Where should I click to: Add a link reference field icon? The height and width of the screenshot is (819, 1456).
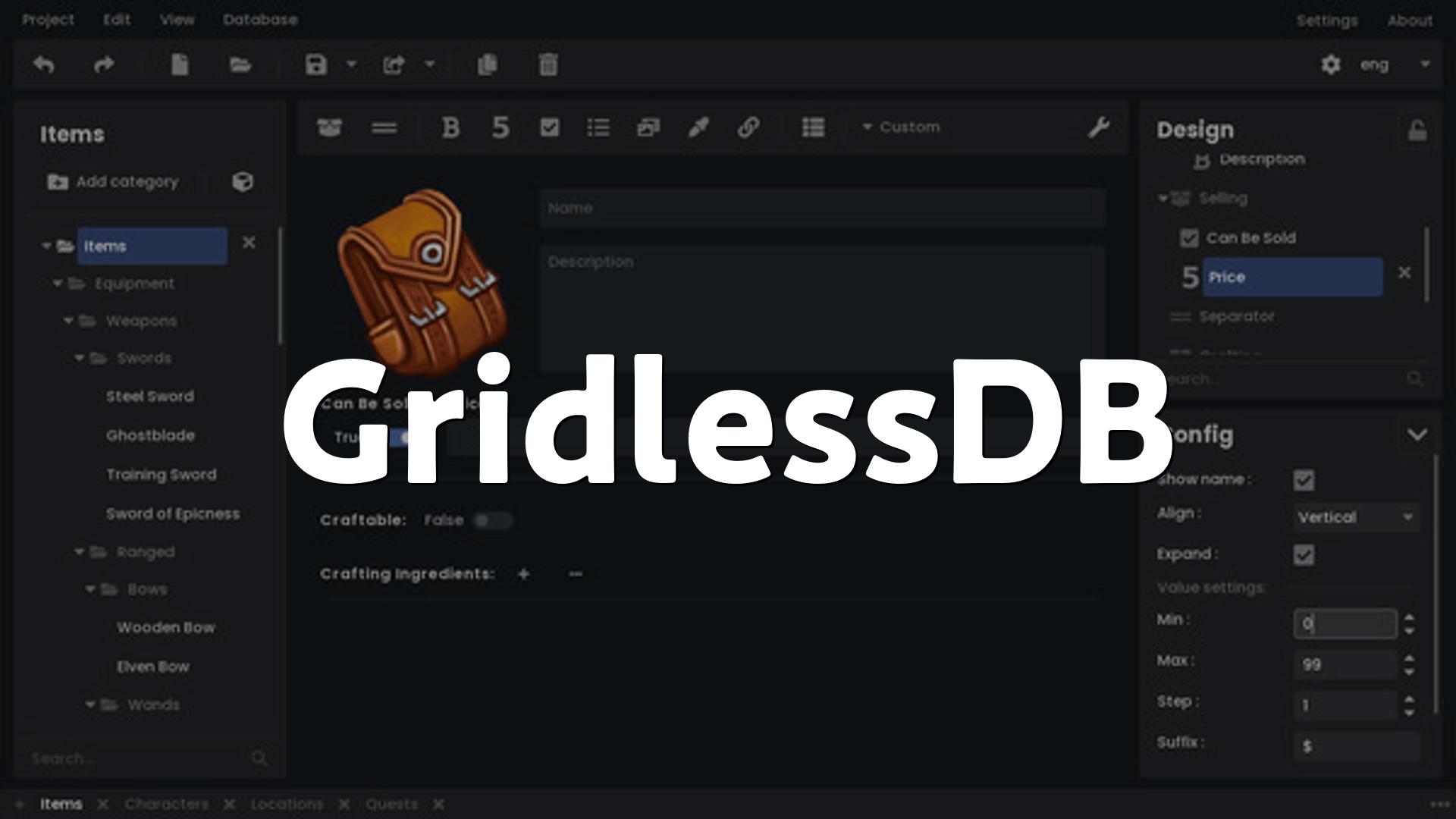(748, 127)
